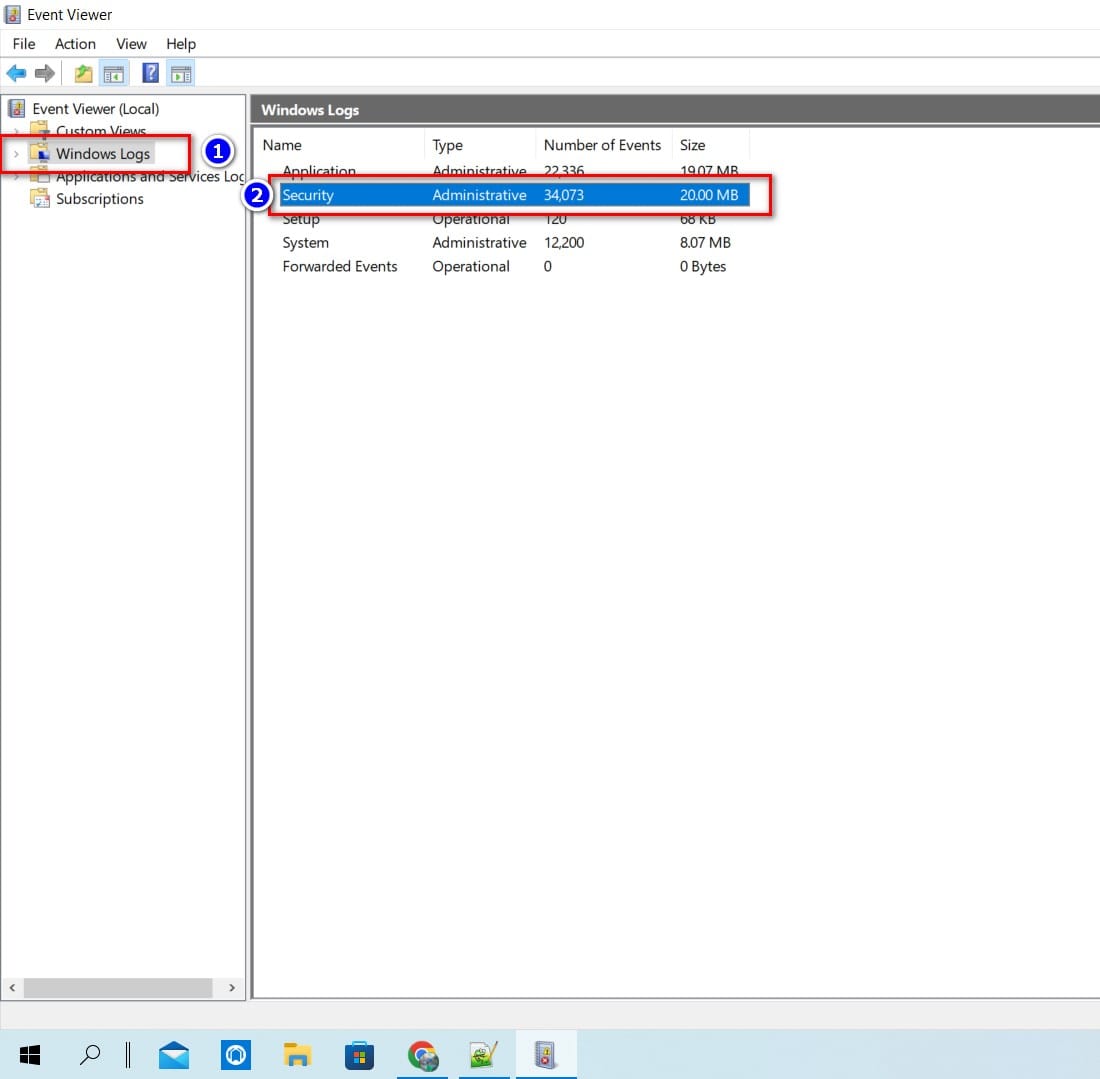The height and width of the screenshot is (1079, 1100).
Task: Open Microsoft Store from the taskbar
Action: pyautogui.click(x=359, y=1054)
